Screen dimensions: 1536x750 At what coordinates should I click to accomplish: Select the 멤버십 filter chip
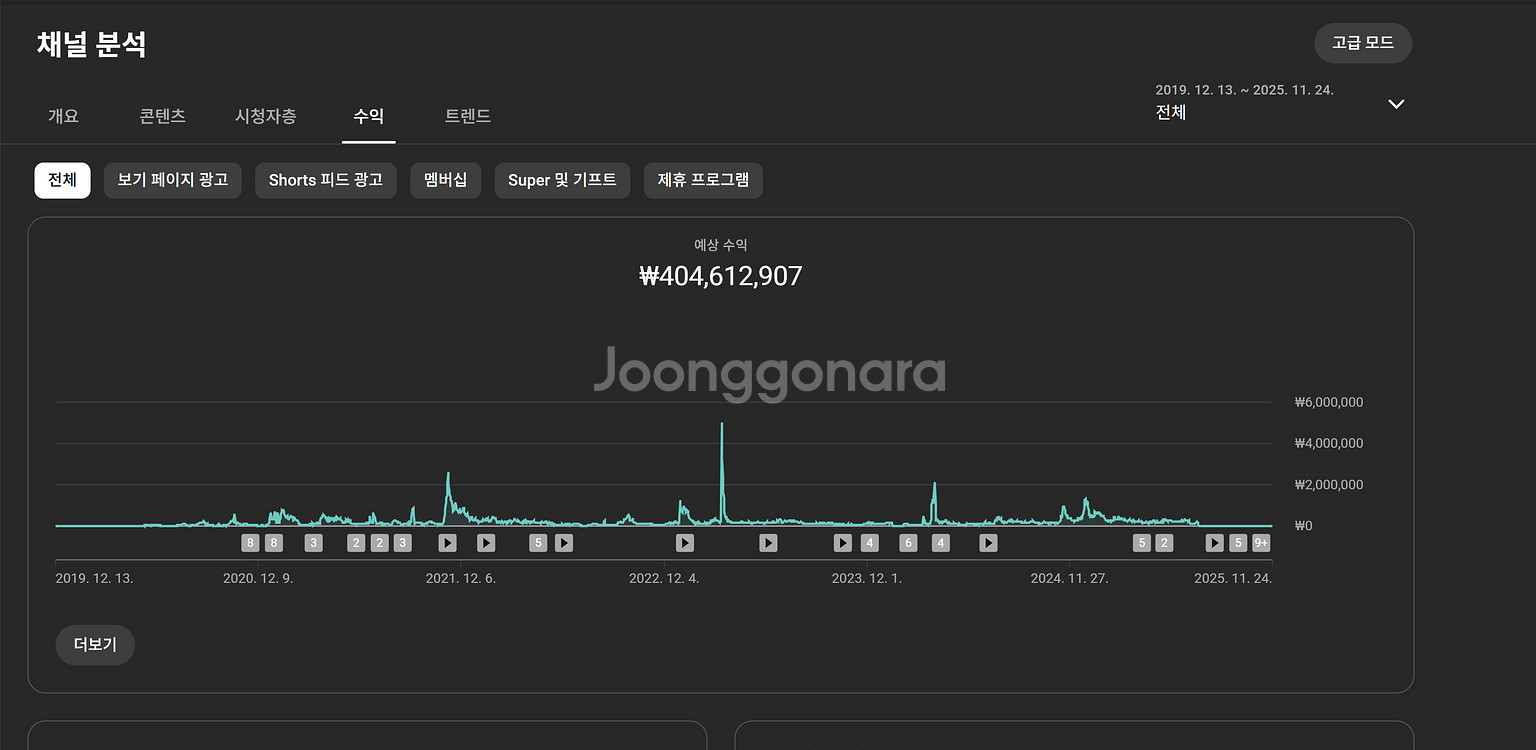[445, 180]
